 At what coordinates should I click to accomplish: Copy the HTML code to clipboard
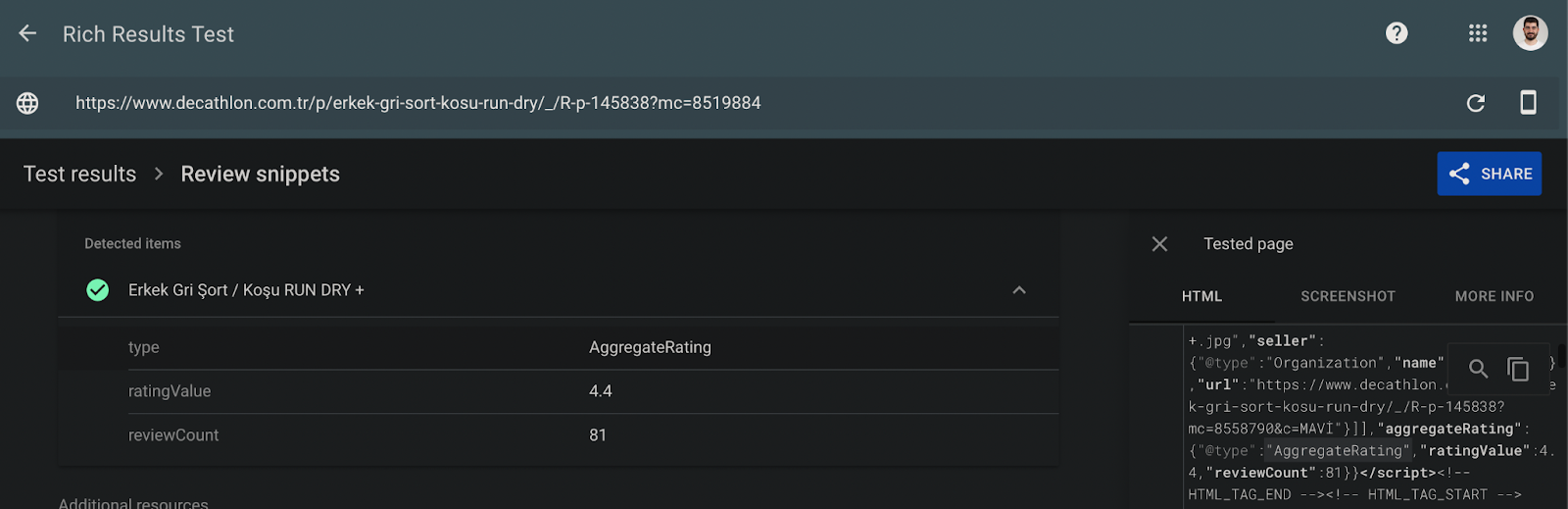tap(1518, 369)
